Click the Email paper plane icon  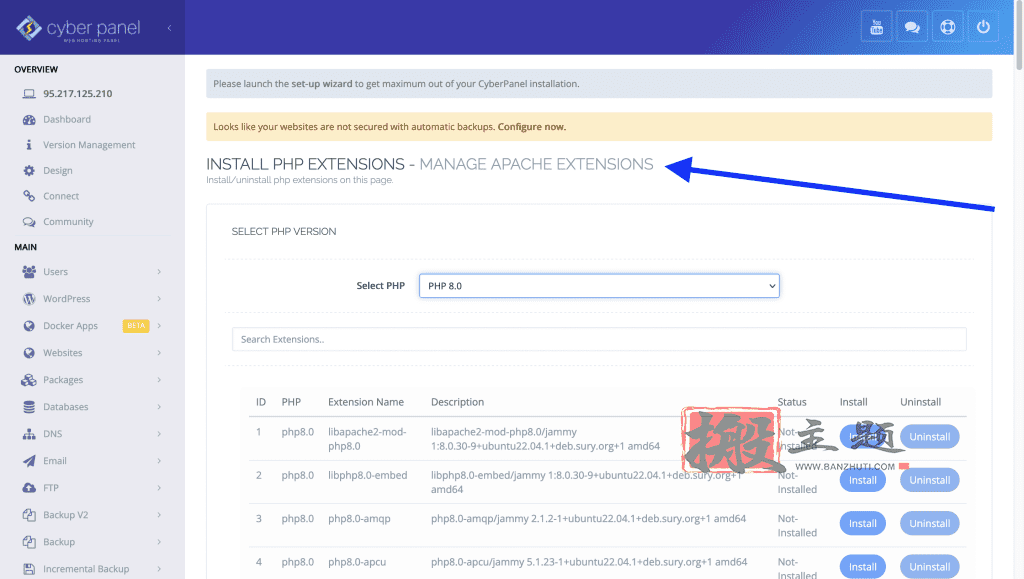[x=29, y=461]
